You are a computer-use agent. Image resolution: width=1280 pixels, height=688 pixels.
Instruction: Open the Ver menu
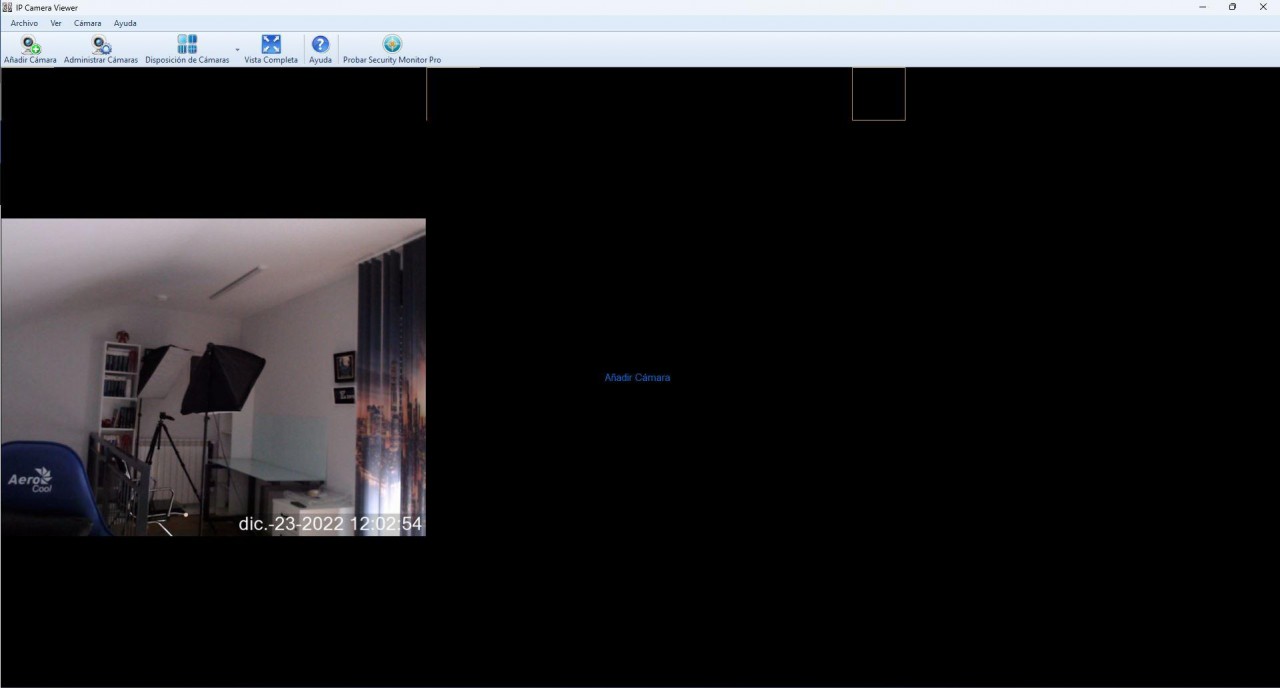coord(56,23)
